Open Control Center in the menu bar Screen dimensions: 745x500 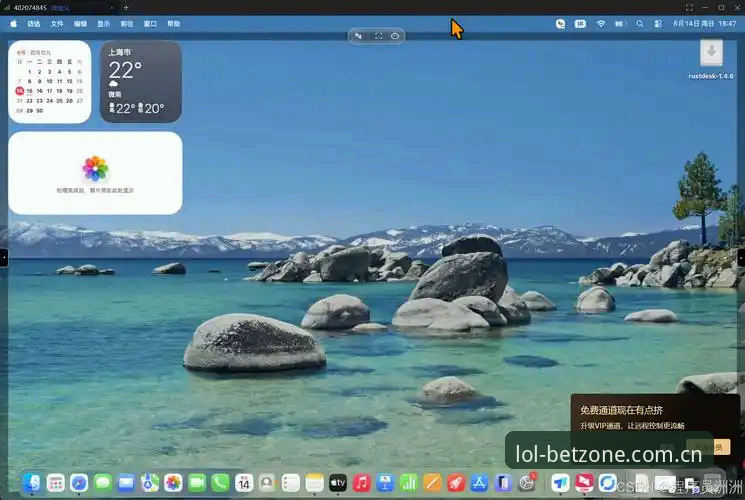click(x=658, y=23)
